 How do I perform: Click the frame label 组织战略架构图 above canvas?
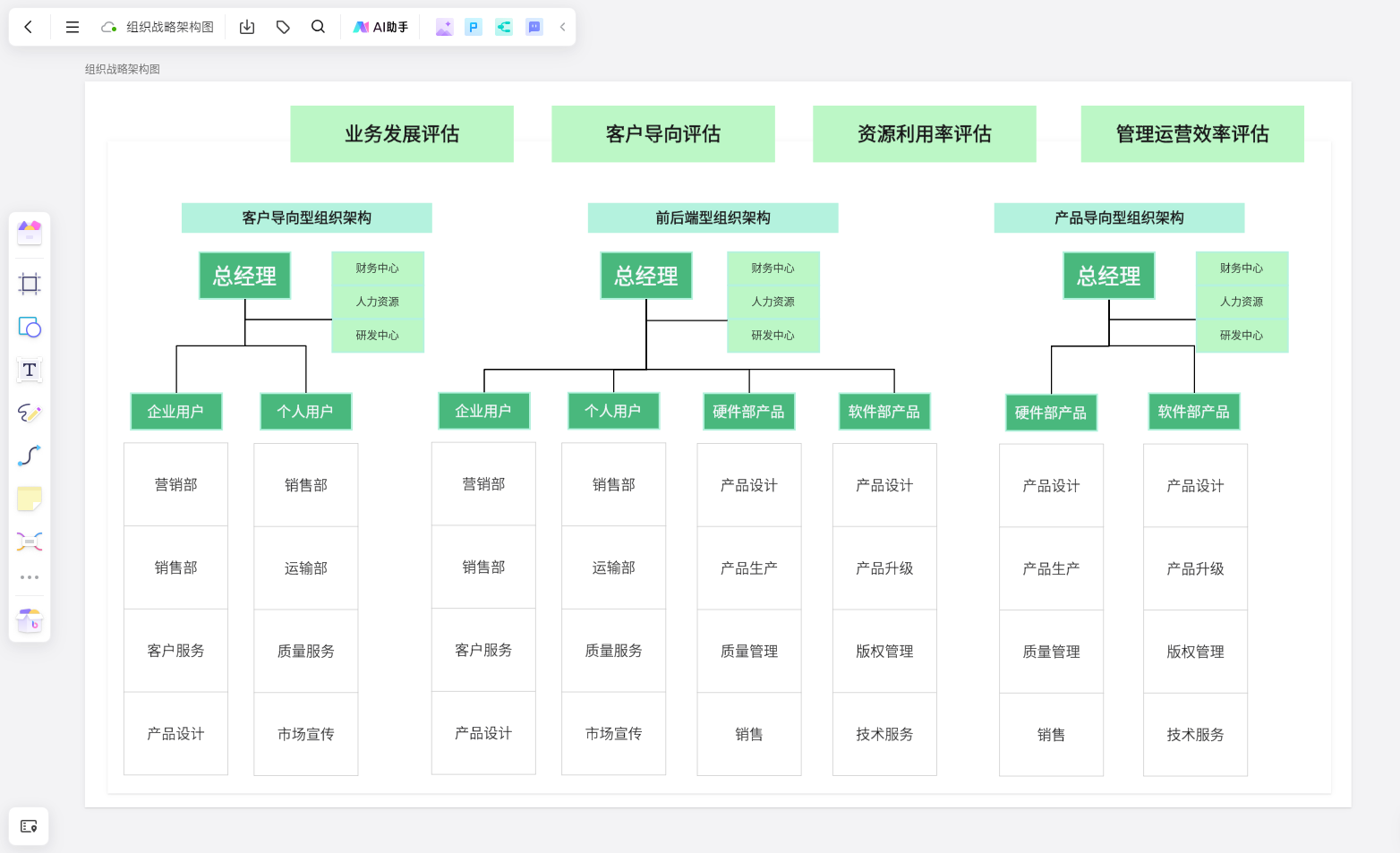point(123,69)
